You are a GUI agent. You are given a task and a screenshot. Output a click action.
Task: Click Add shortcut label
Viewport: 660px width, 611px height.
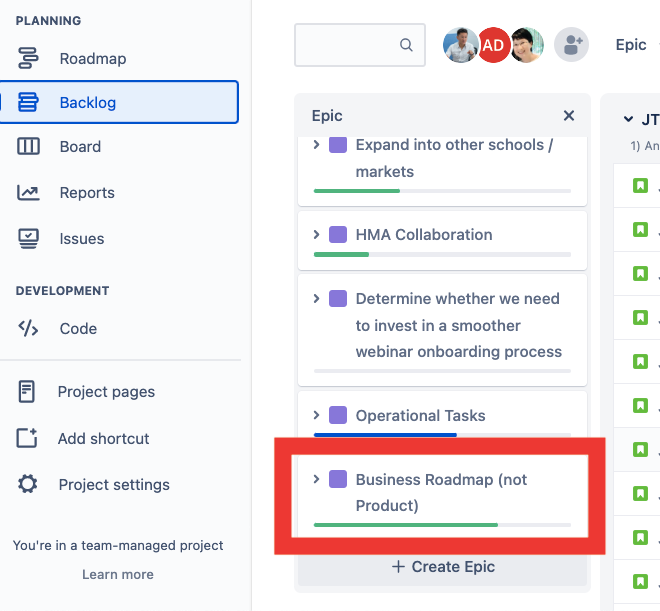(104, 438)
